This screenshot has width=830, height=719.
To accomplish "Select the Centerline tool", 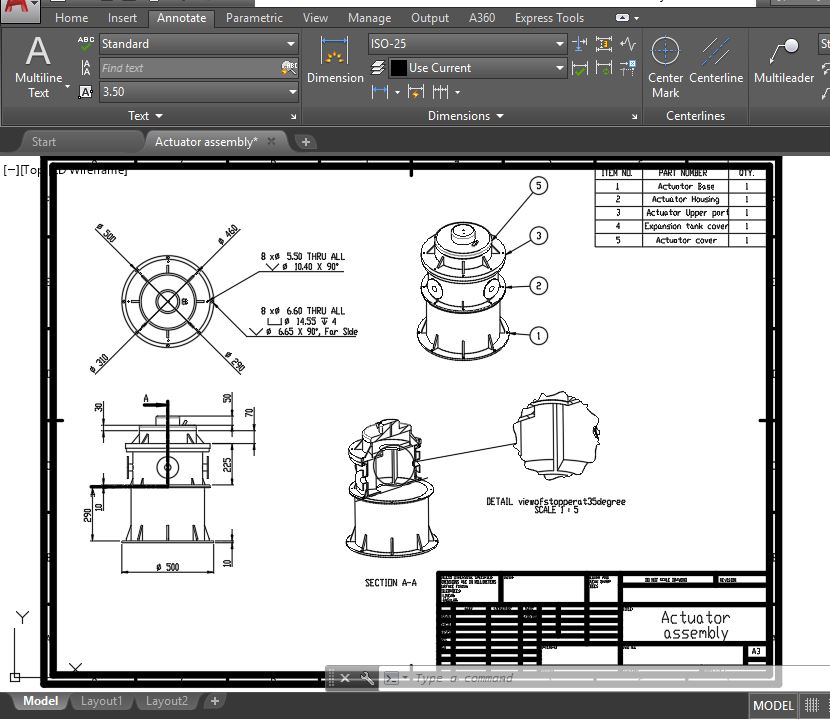I will [716, 60].
